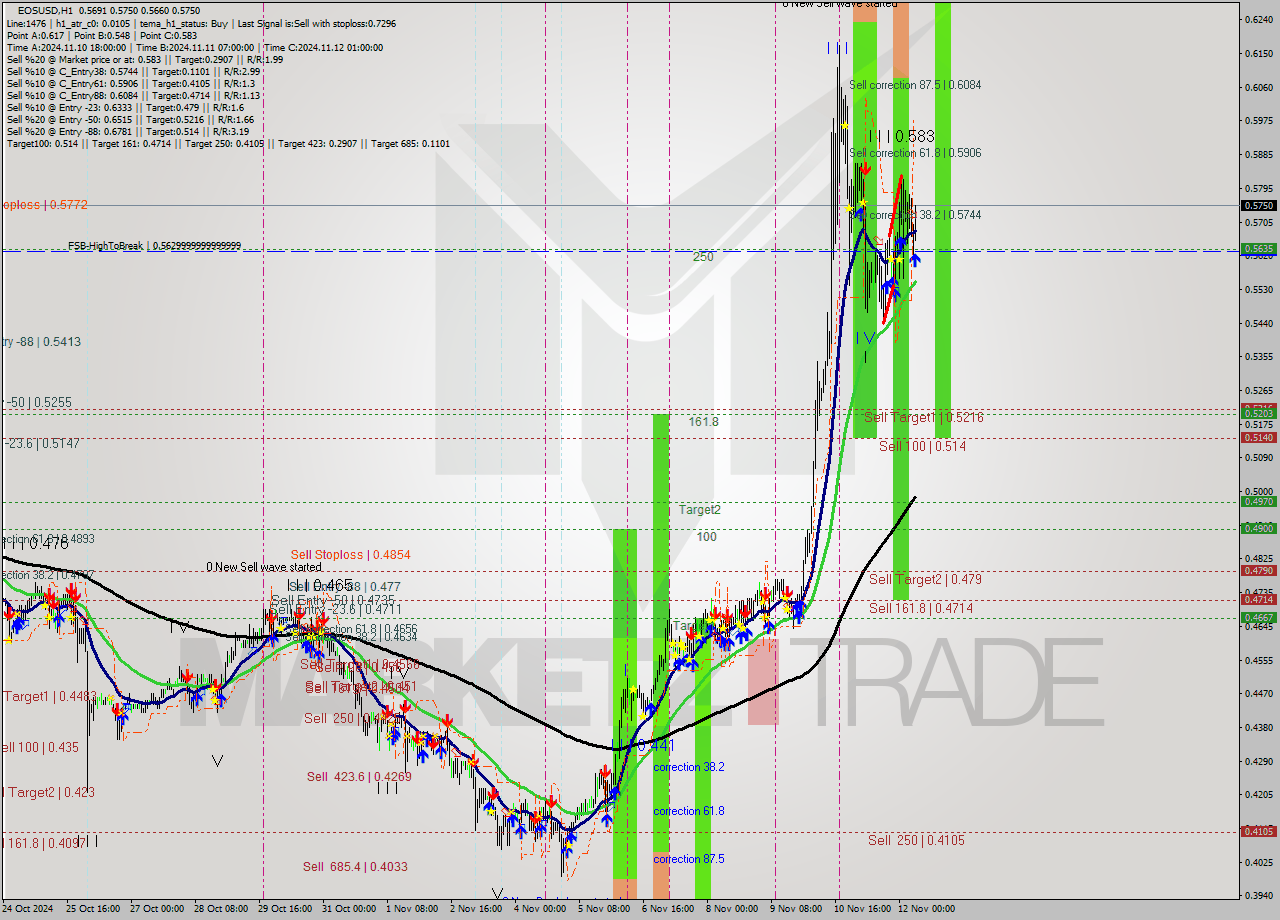Select the blue 'correction 87.5' label

[x=688, y=859]
